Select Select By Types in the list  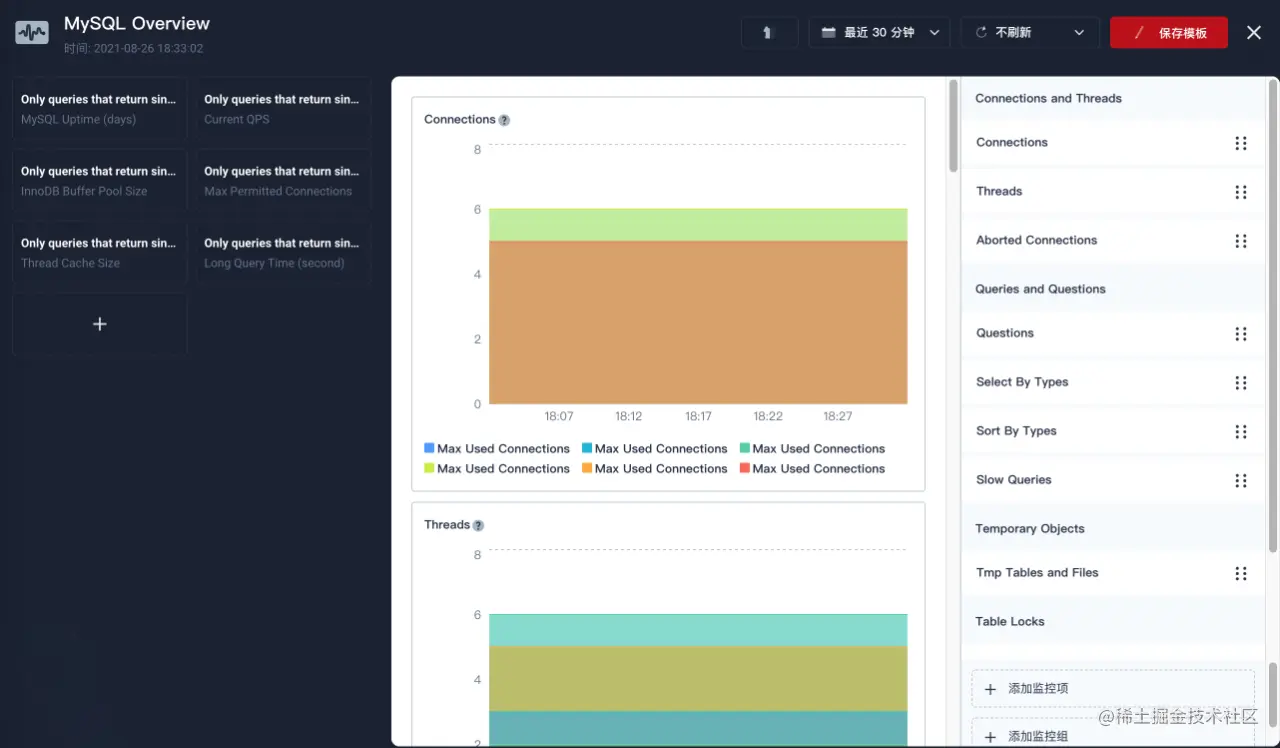pos(1113,382)
